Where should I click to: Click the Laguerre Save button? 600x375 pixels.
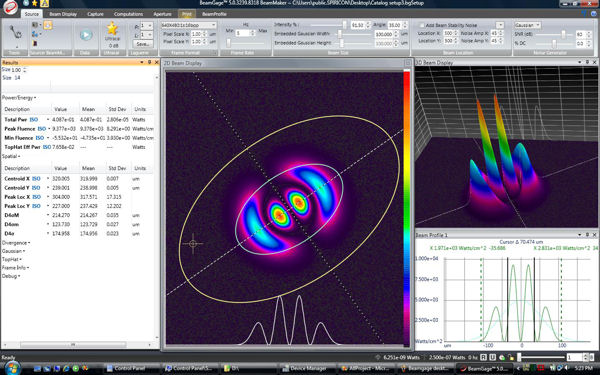(142, 44)
